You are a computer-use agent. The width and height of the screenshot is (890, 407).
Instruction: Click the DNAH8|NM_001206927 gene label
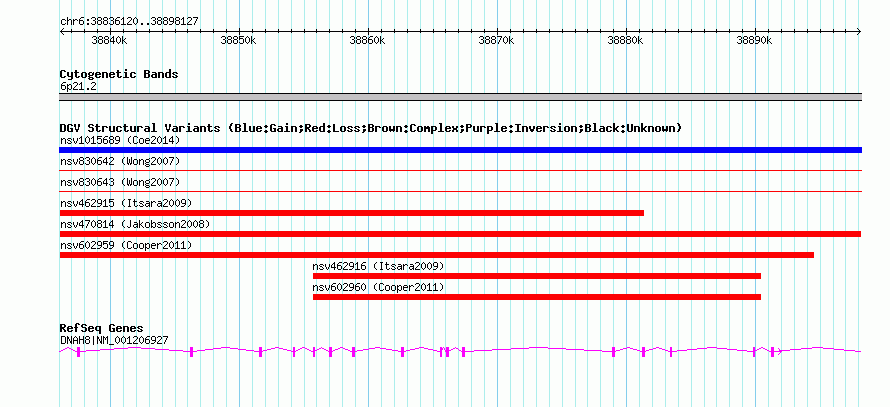tap(114, 341)
